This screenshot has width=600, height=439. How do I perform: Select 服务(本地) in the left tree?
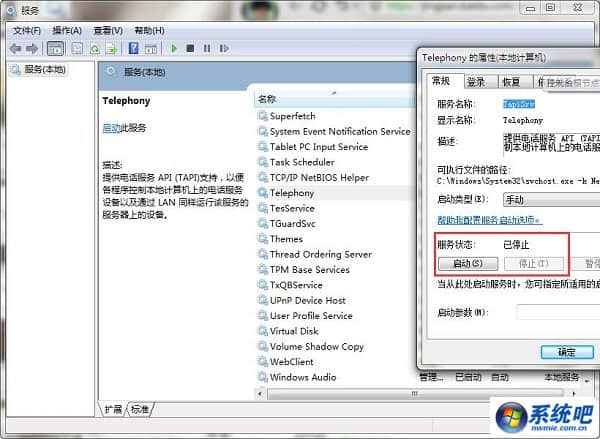[43, 69]
